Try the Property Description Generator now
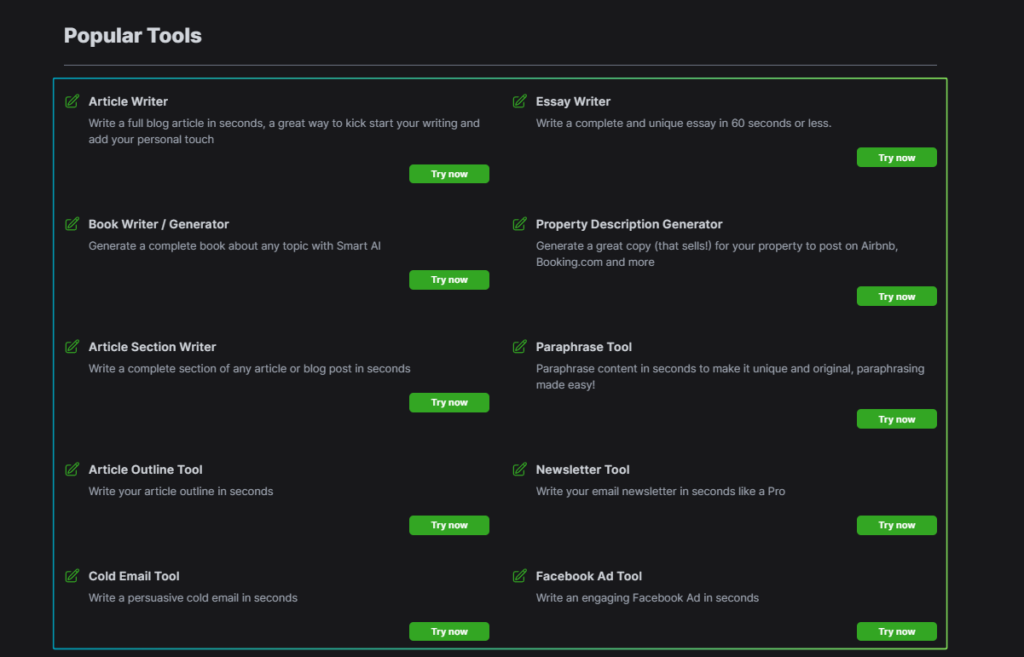 [896, 297]
